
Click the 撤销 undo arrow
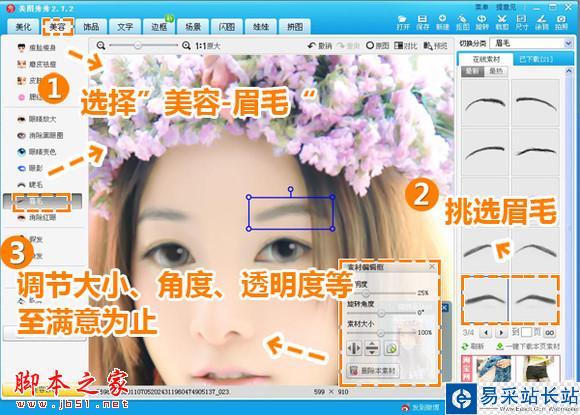click(320, 46)
